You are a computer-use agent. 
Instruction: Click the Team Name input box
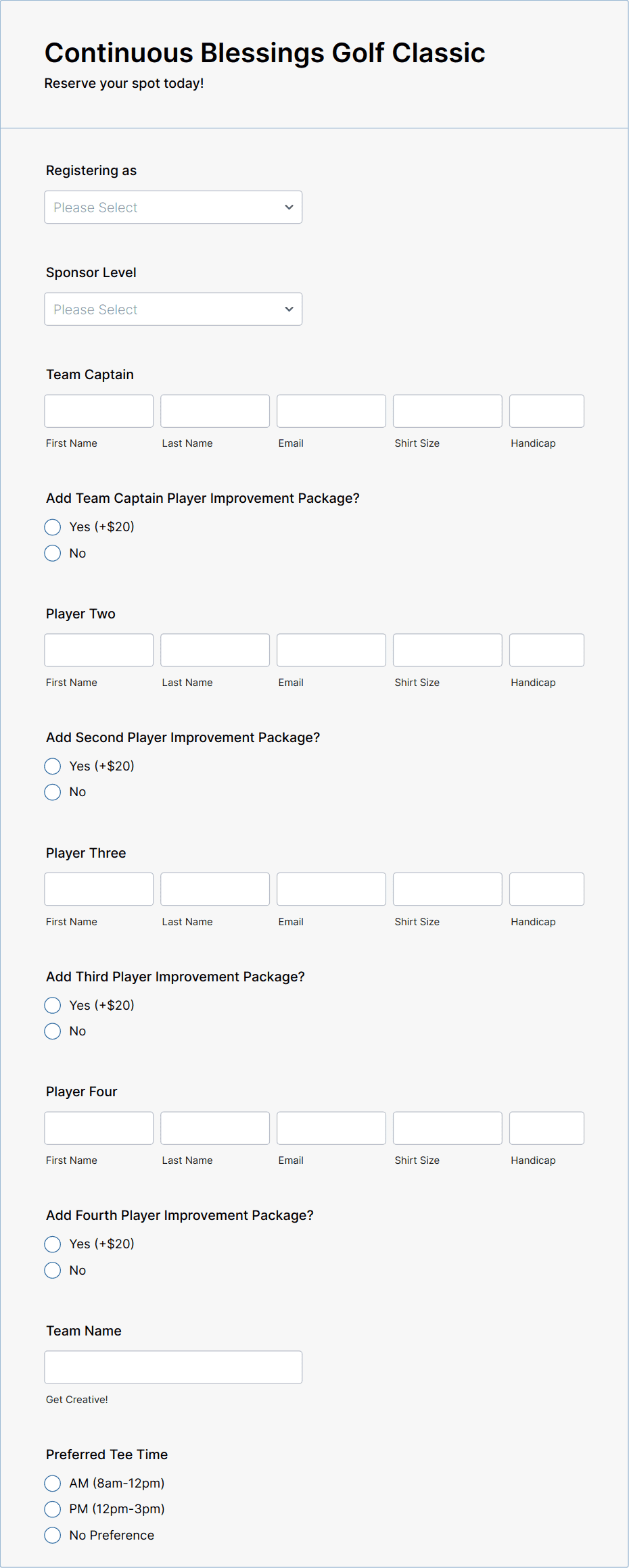click(x=172, y=1367)
